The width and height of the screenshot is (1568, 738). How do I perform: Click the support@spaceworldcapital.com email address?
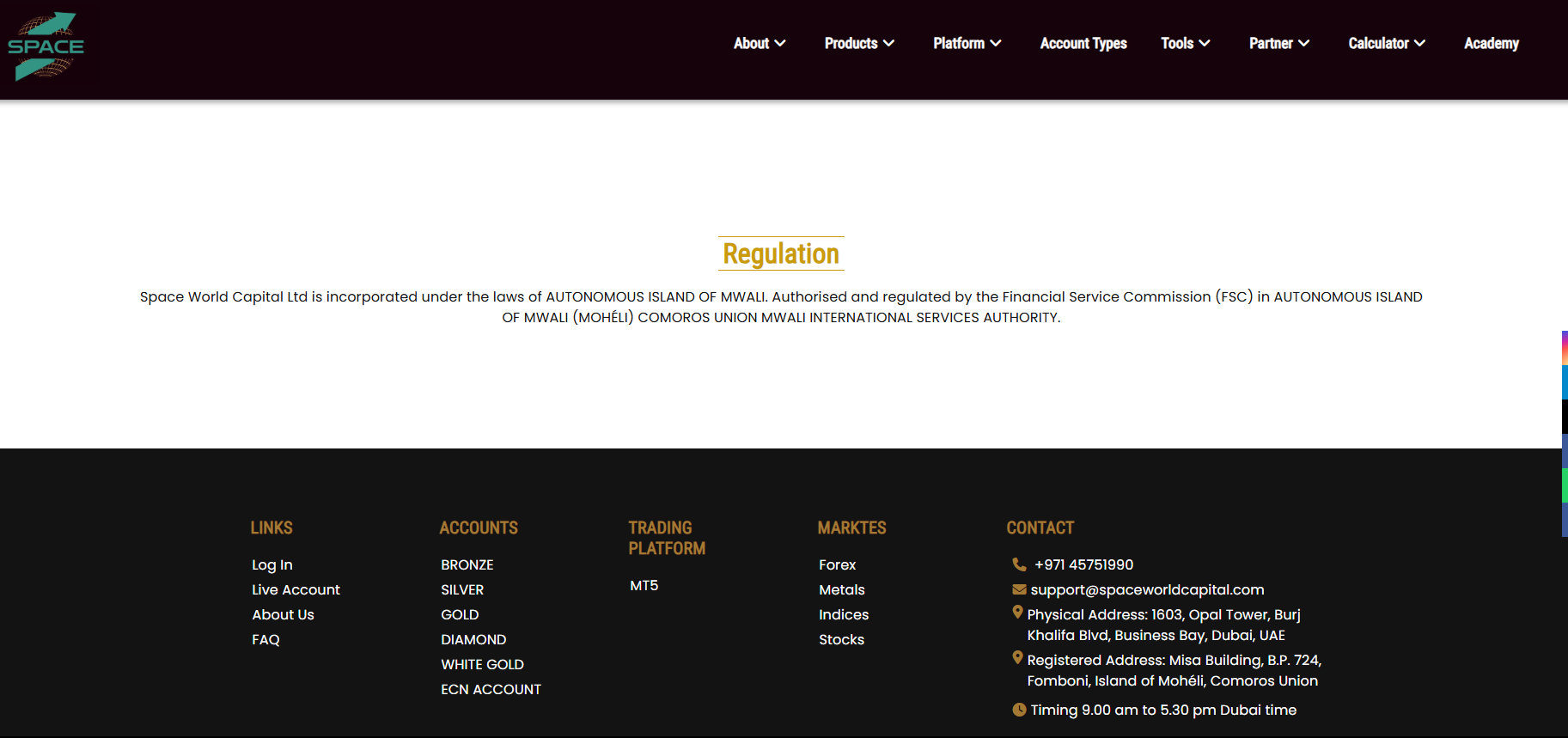(x=1147, y=589)
